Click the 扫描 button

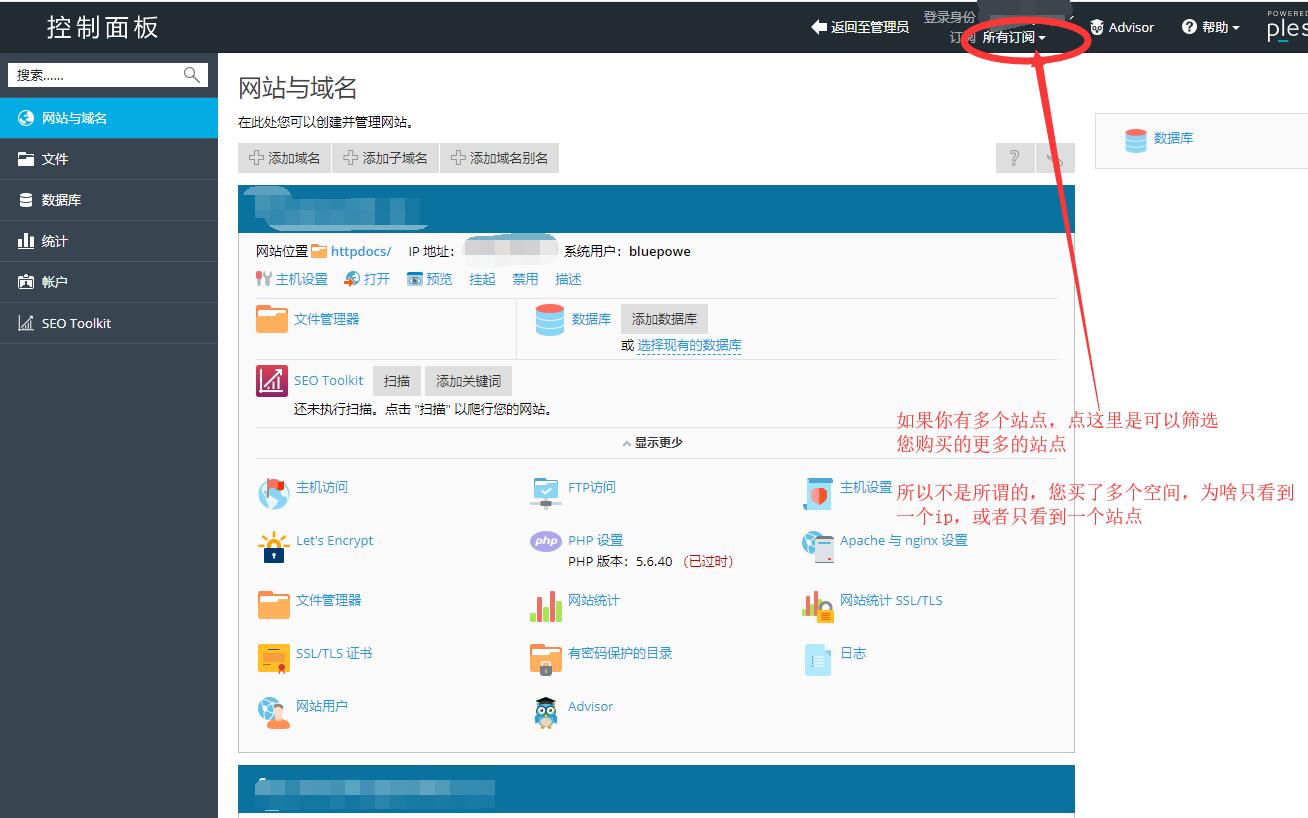coord(397,381)
